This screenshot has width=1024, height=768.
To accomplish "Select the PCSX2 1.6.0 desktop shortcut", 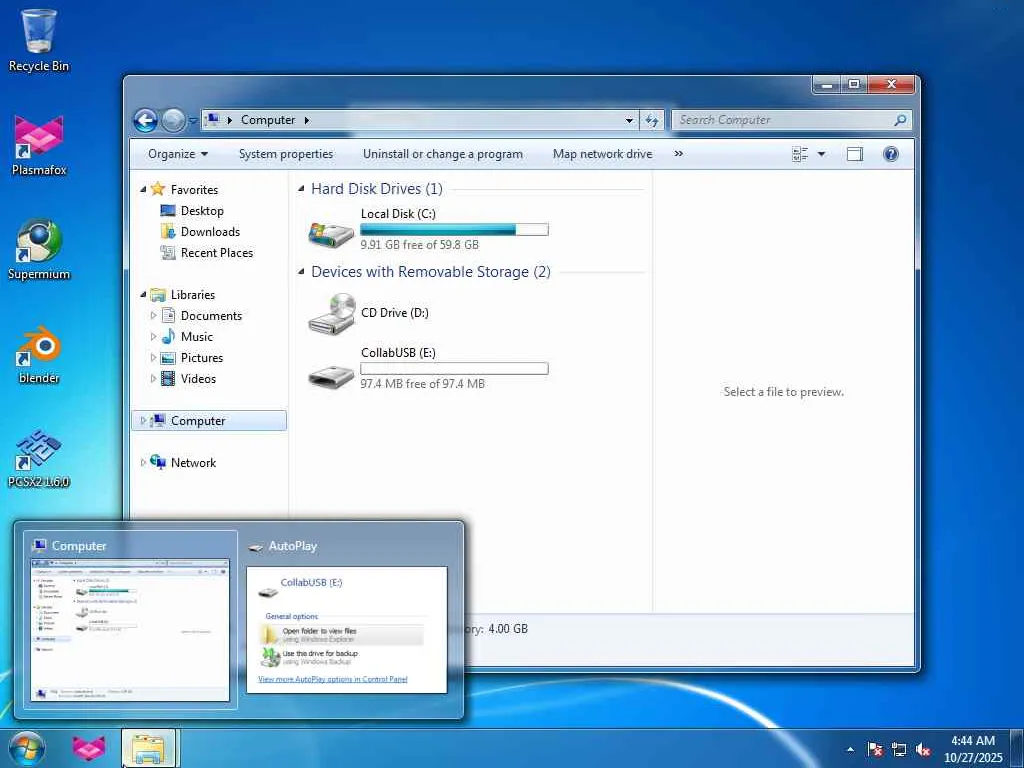I will pos(39,458).
